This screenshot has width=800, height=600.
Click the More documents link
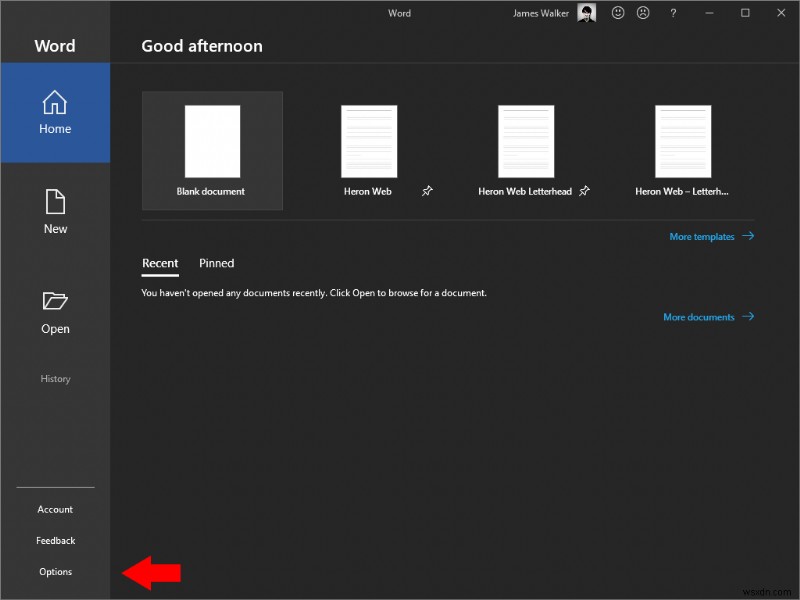[x=701, y=316]
